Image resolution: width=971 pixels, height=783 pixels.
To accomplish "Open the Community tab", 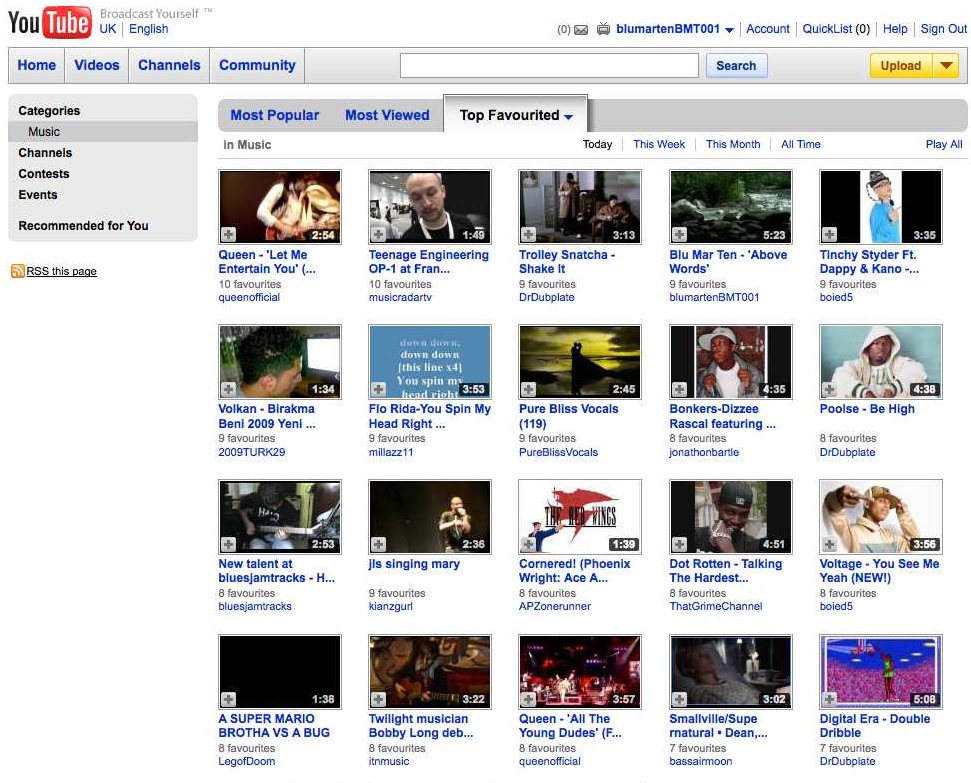I will point(257,65).
